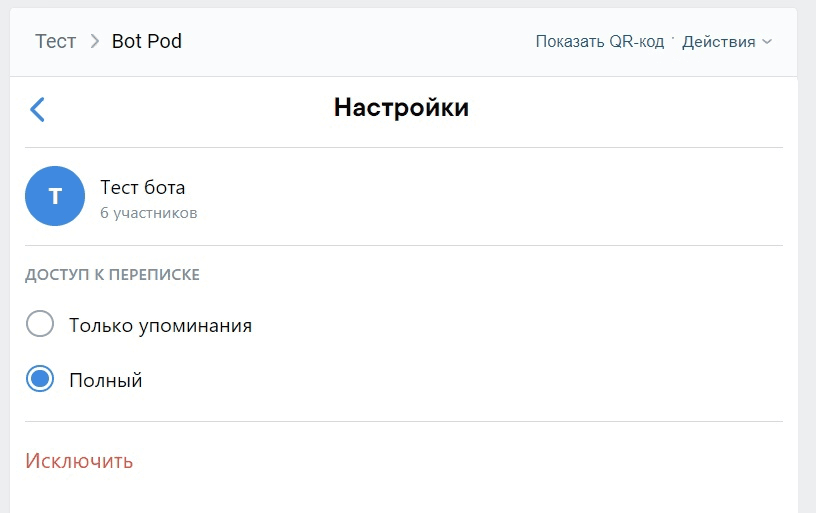Click the blue "T" chat avatar
This screenshot has width=816, height=513.
point(55,196)
